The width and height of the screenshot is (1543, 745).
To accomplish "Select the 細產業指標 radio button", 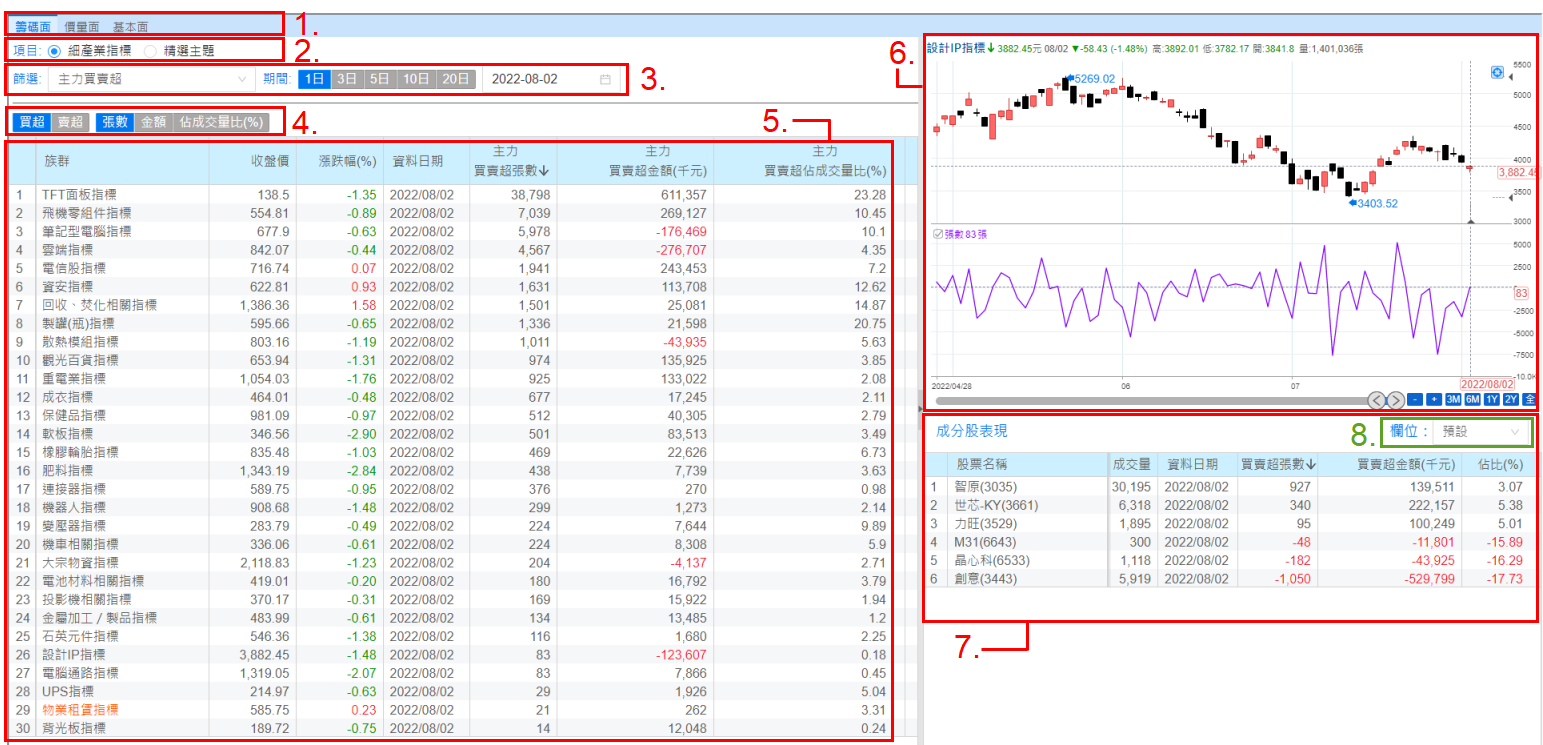I will [54, 50].
